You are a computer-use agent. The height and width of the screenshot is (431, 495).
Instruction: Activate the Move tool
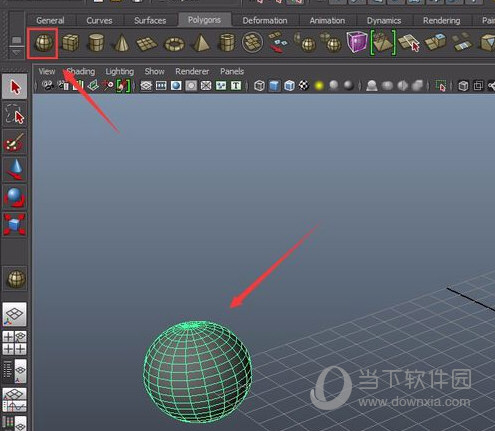point(14,169)
